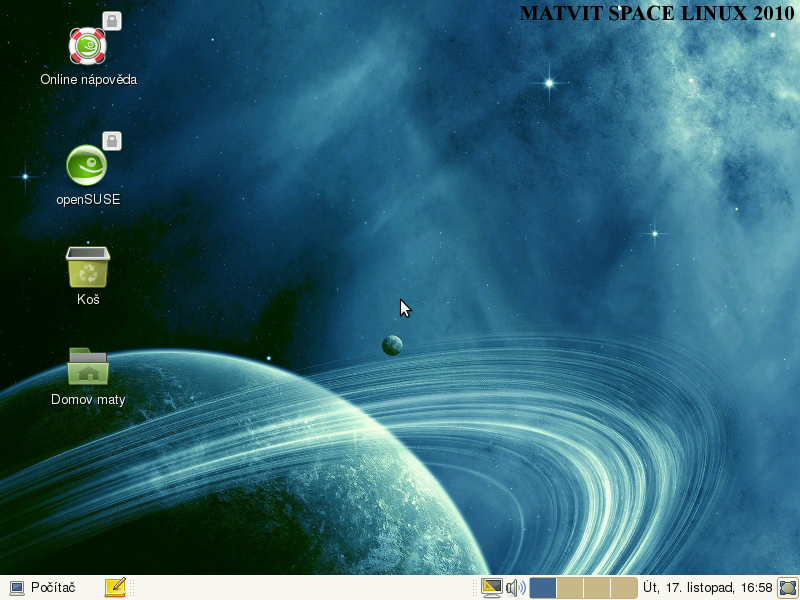Image resolution: width=800 pixels, height=600 pixels.
Task: Switch to the fourth workspace
Action: [x=624, y=588]
